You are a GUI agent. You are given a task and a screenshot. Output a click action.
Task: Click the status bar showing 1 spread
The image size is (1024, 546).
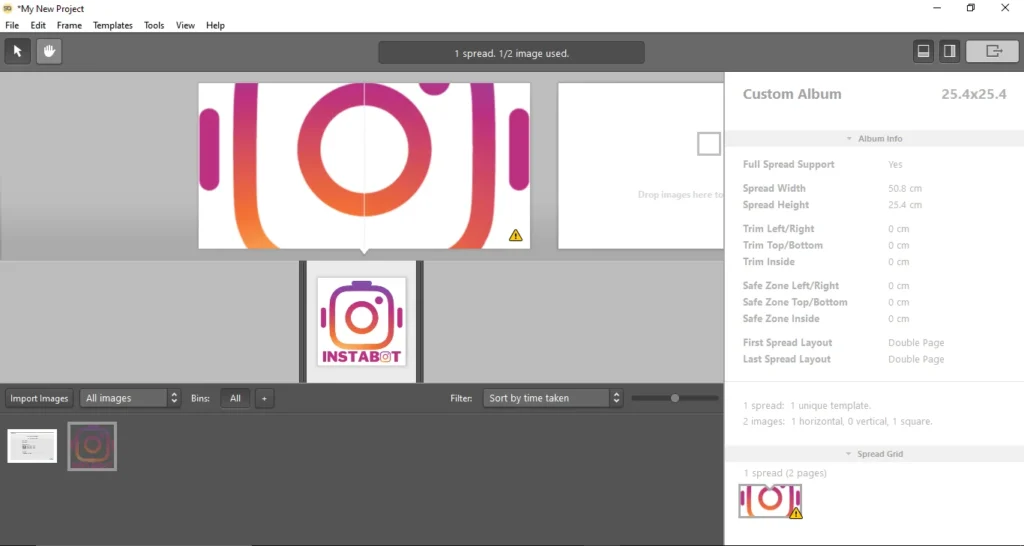point(511,53)
